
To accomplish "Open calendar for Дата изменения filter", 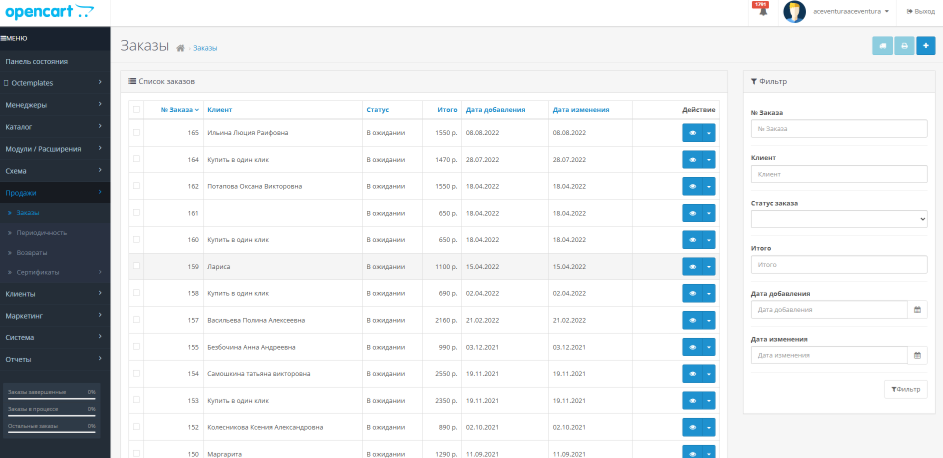I will click(x=917, y=355).
